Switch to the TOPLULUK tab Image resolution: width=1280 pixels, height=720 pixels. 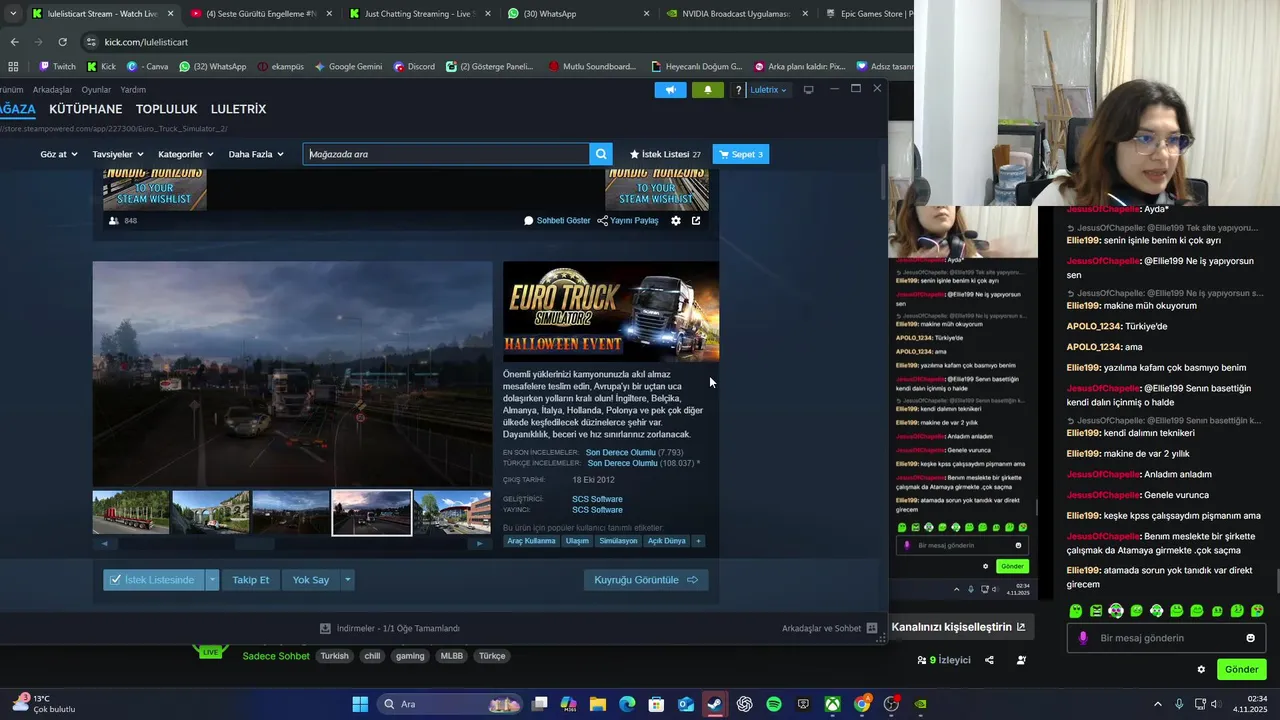(166, 109)
